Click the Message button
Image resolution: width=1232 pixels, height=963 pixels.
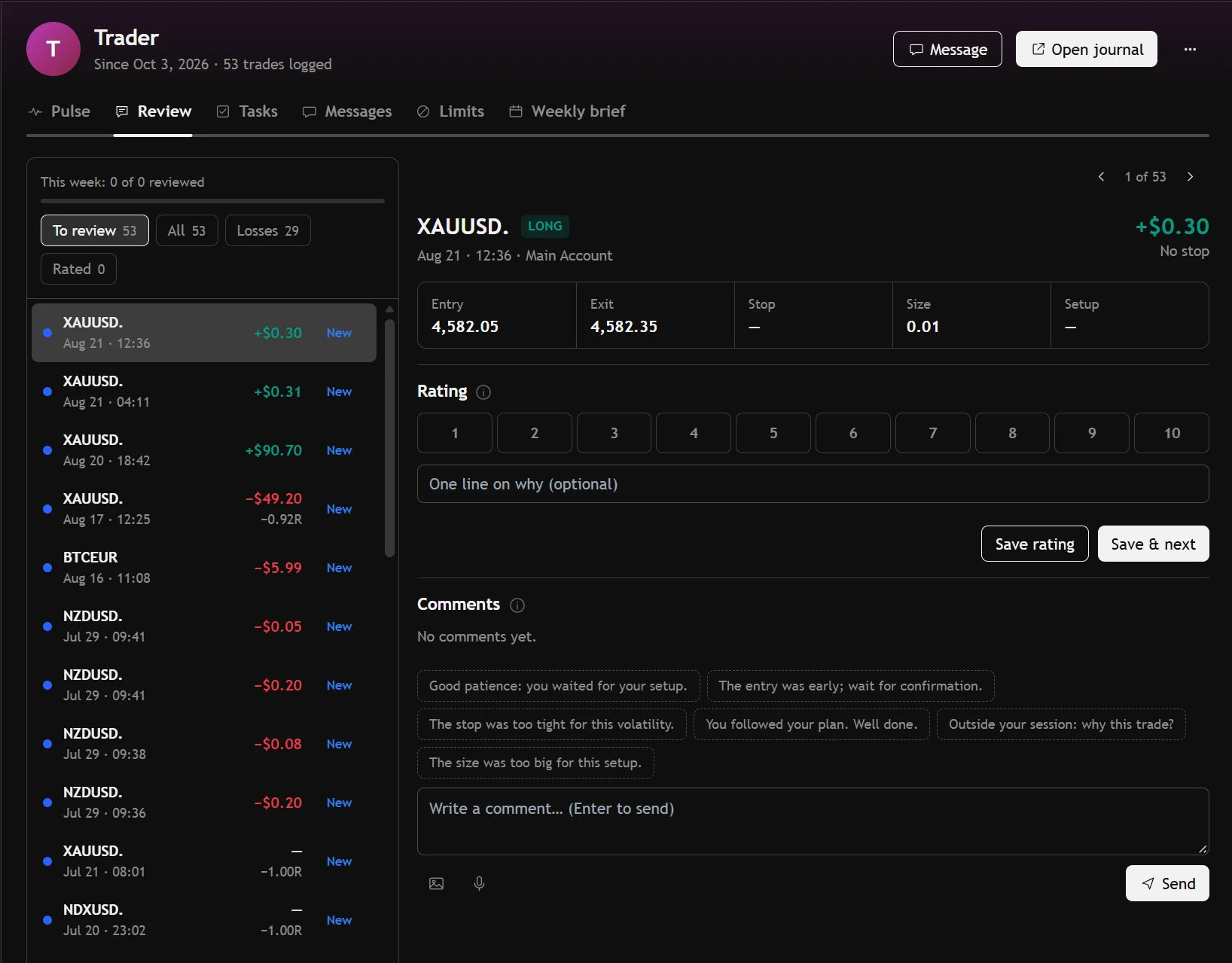947,49
